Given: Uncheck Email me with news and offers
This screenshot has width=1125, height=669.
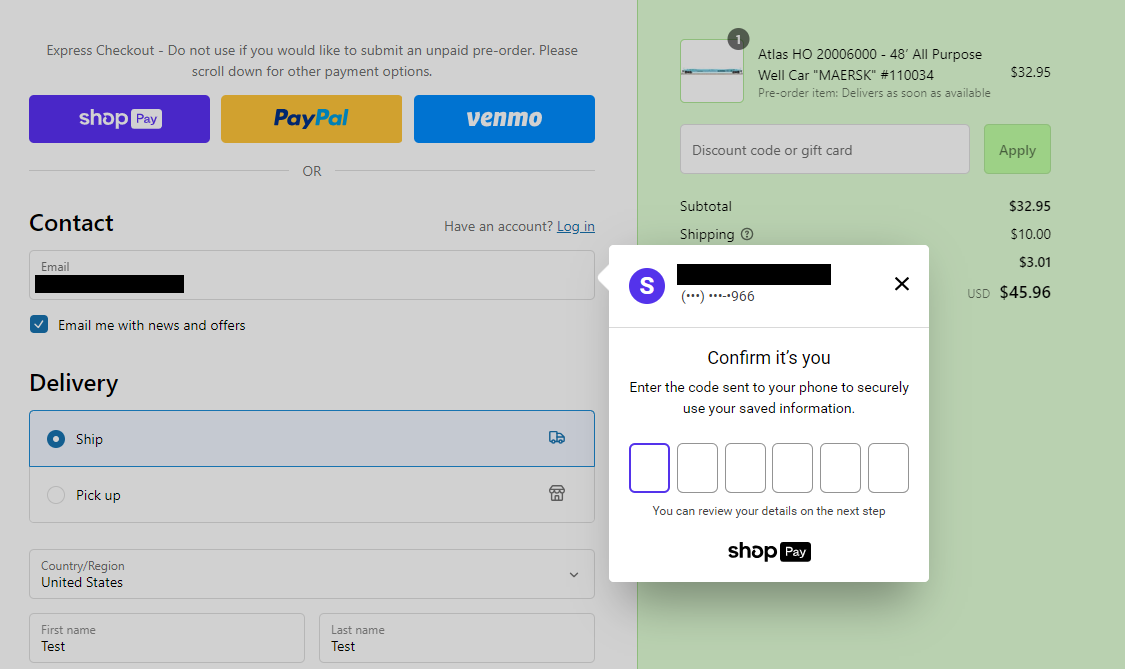Looking at the screenshot, I should click(39, 324).
